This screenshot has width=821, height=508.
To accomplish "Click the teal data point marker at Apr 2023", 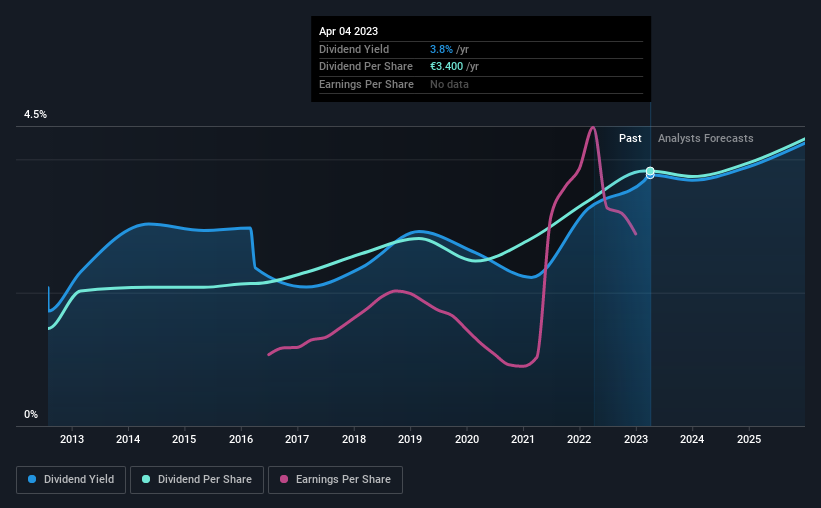I will [x=650, y=171].
